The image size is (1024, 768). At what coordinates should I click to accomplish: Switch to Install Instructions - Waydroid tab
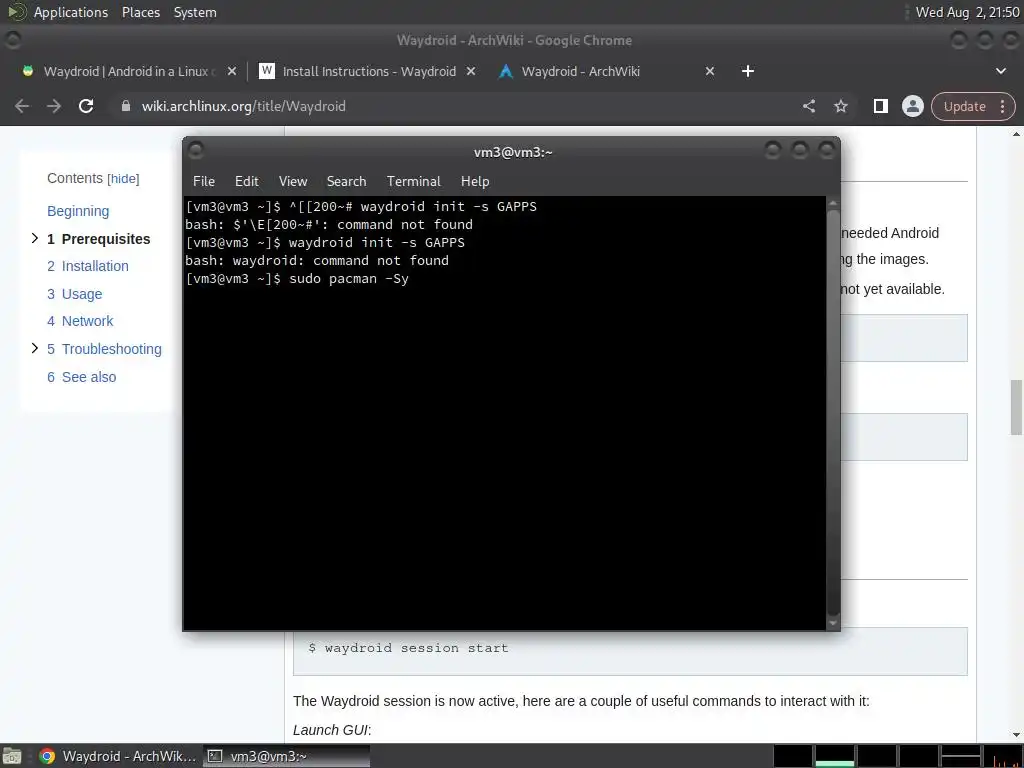369,71
